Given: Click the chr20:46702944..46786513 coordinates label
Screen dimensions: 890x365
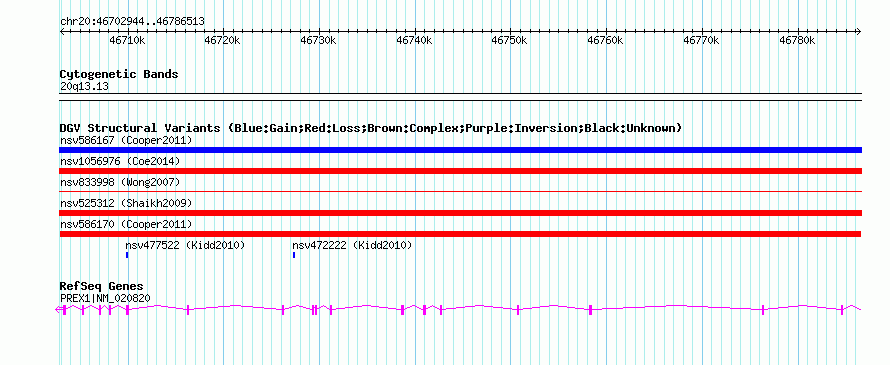Looking at the screenshot, I should [x=132, y=22].
